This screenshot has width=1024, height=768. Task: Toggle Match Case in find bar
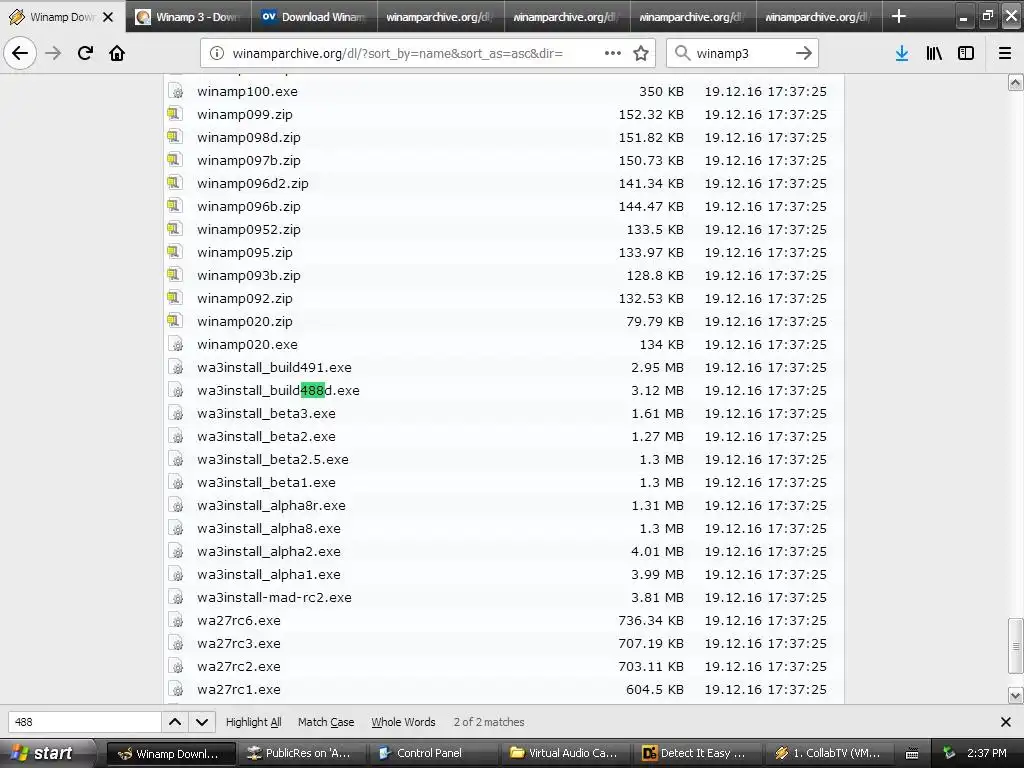click(x=326, y=722)
